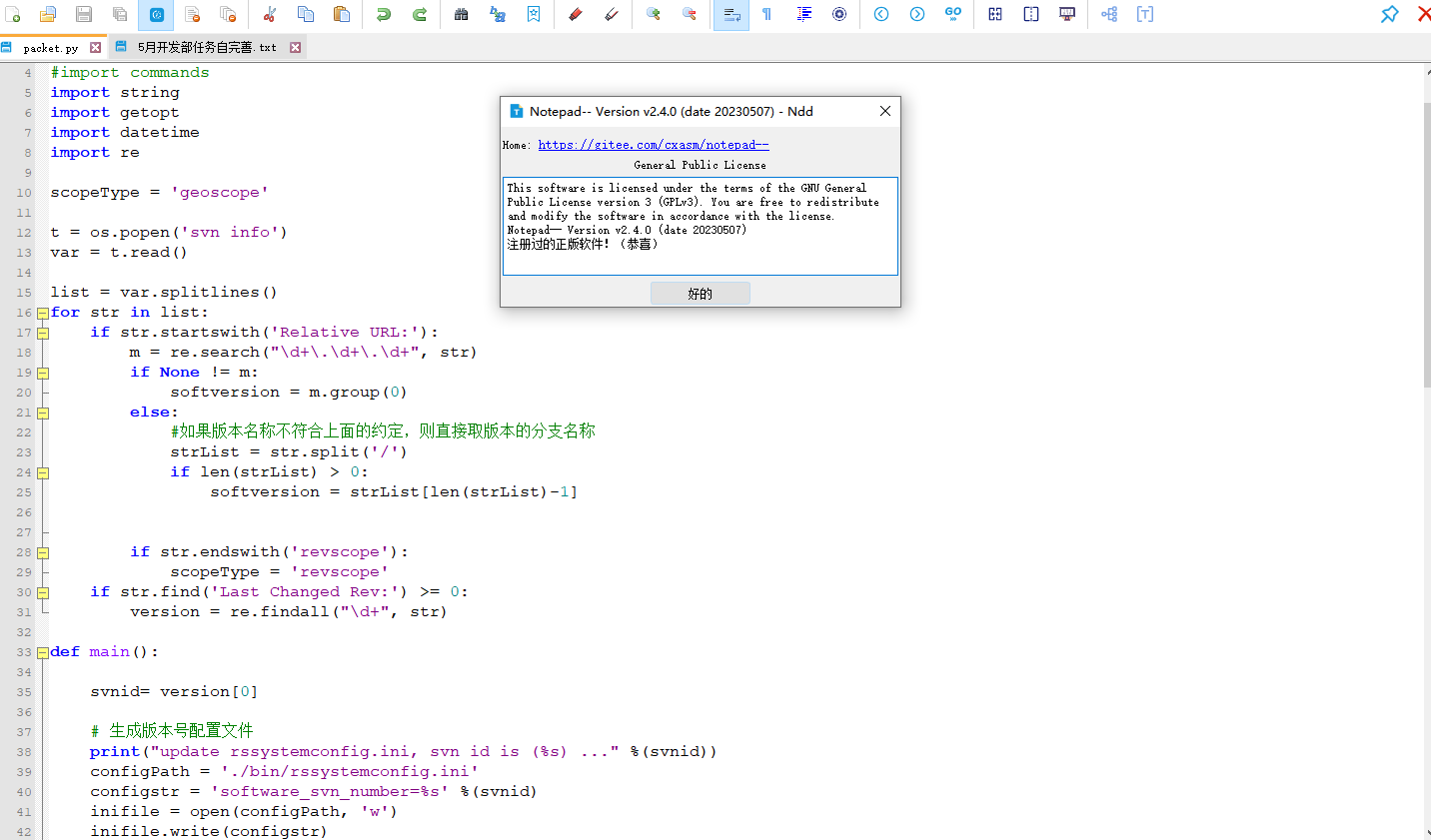This screenshot has height=840, width=1431.
Task: Collapse fold marker at line 16
Action: [43, 313]
